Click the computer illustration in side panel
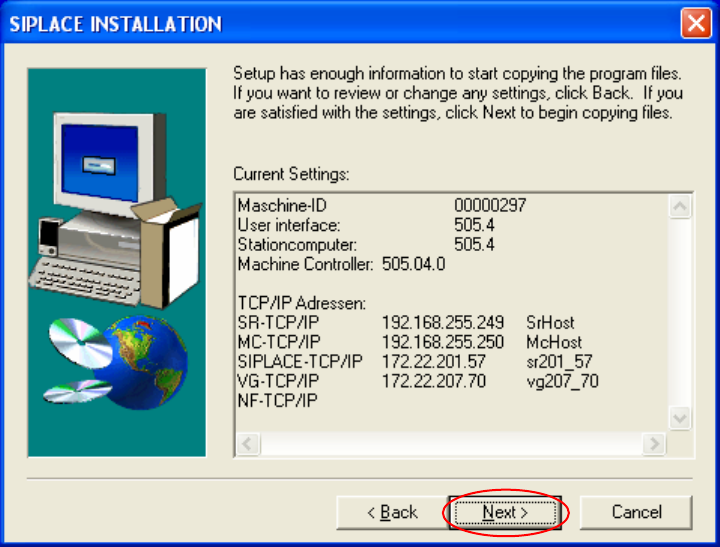 pyautogui.click(x=115, y=209)
